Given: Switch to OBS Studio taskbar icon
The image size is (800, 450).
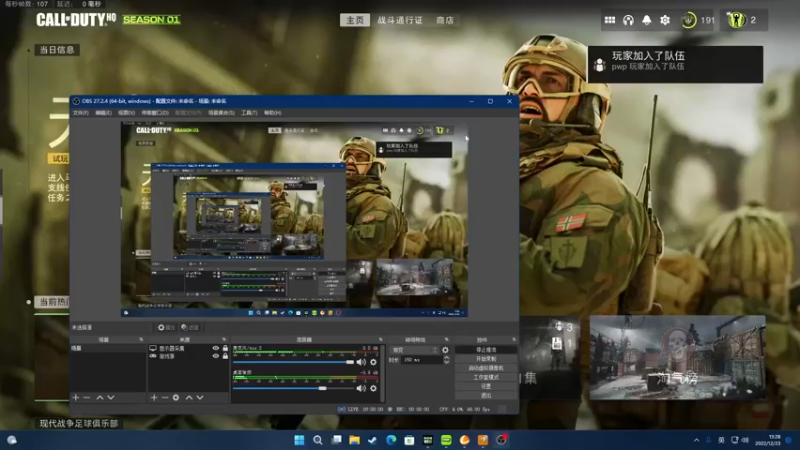Looking at the screenshot, I should pos(502,440).
